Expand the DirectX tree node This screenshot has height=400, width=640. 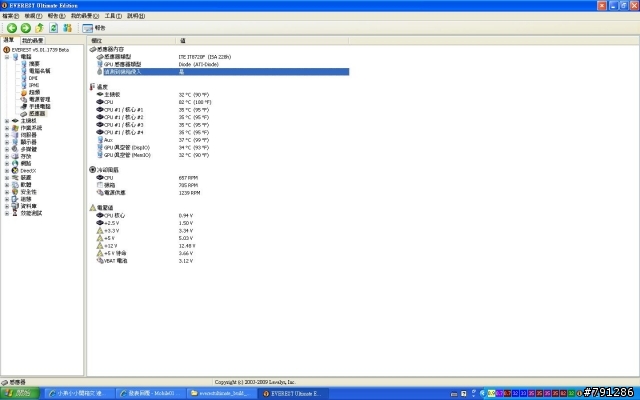[7, 171]
